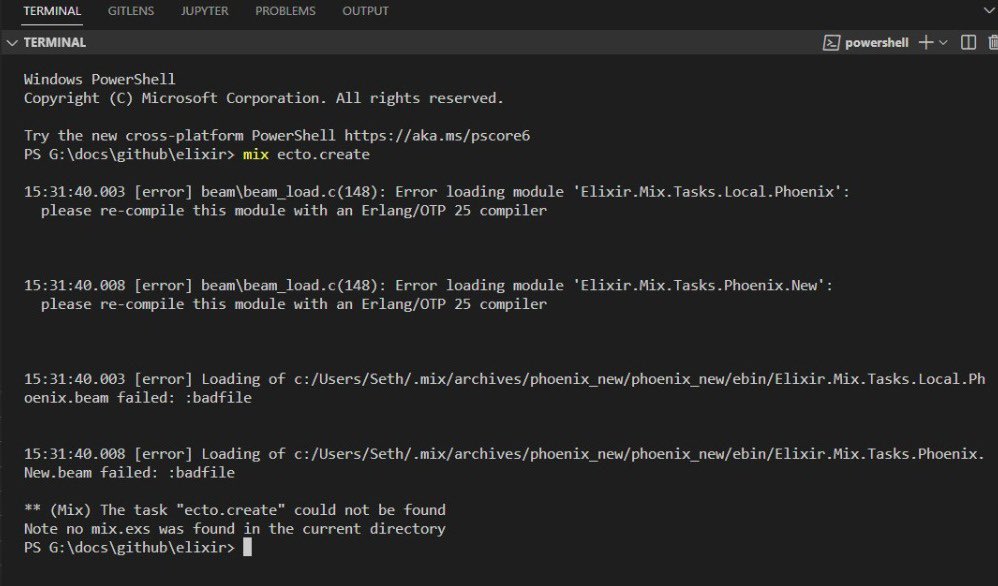Switch to the TERMINAL tab
This screenshot has height=586, width=998.
click(x=52, y=11)
